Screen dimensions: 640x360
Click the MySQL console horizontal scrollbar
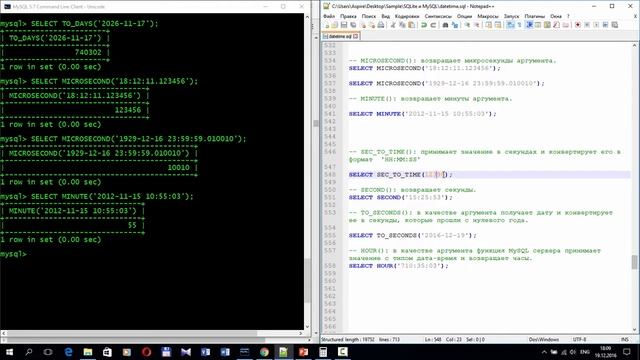(133, 333)
